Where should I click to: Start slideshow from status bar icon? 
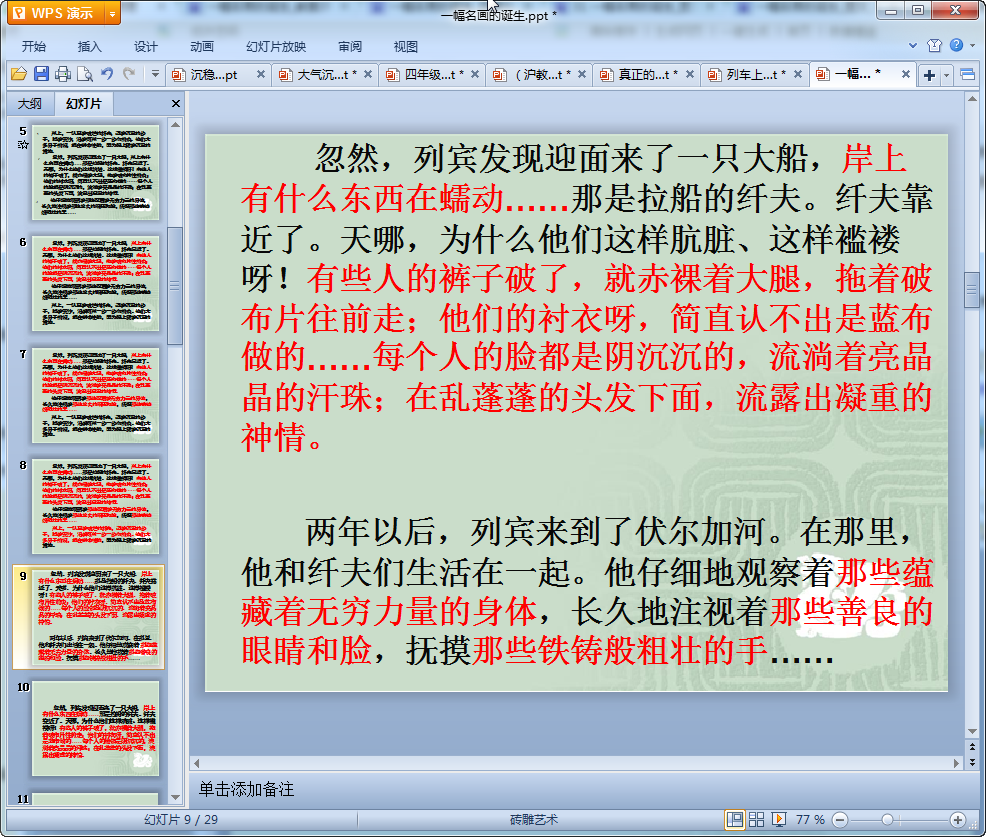[x=778, y=819]
